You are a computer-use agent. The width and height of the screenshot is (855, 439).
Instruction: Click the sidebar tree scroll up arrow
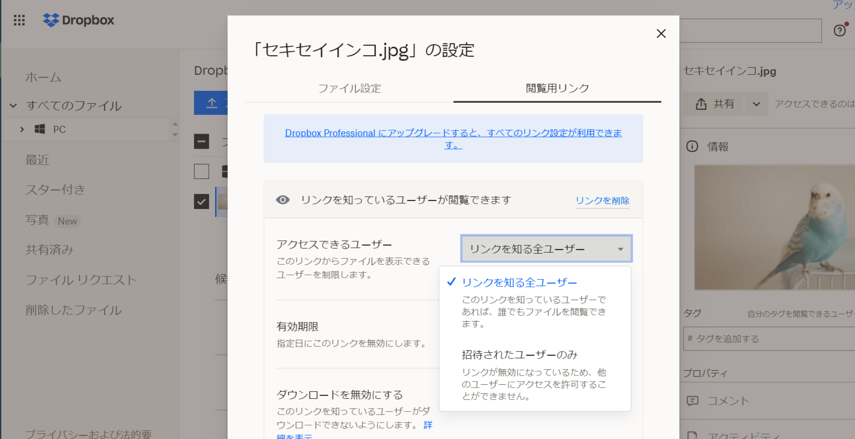[x=175, y=124]
